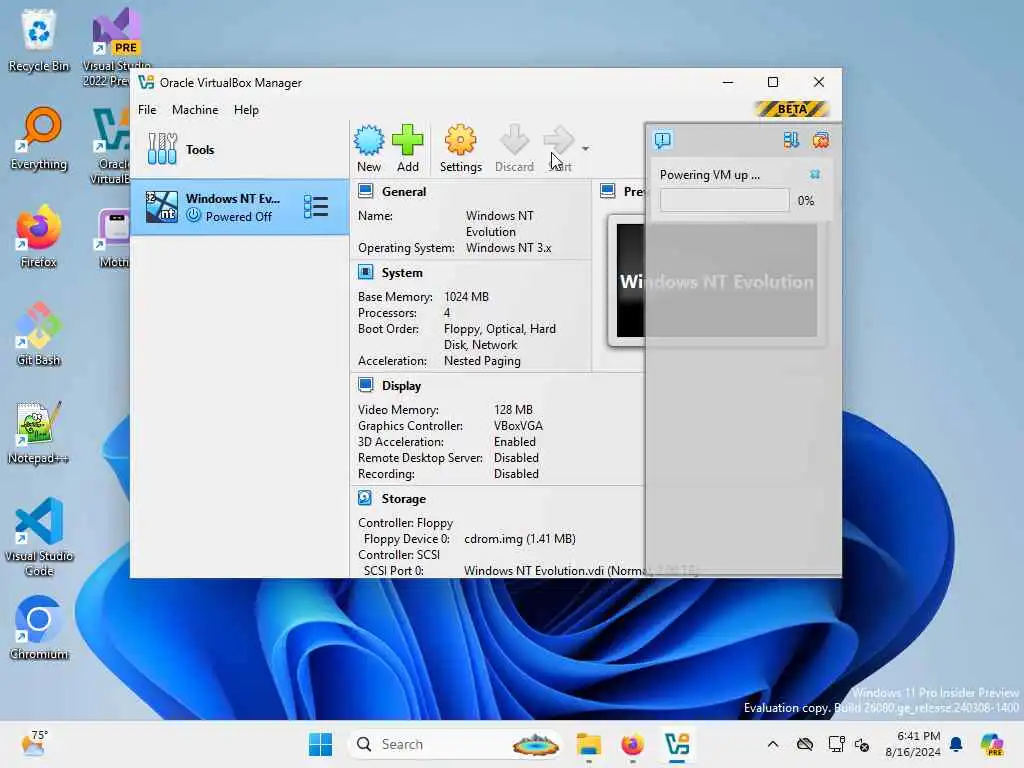Cancel the Powering VM up progress
This screenshot has height=768, width=1024.
814,174
